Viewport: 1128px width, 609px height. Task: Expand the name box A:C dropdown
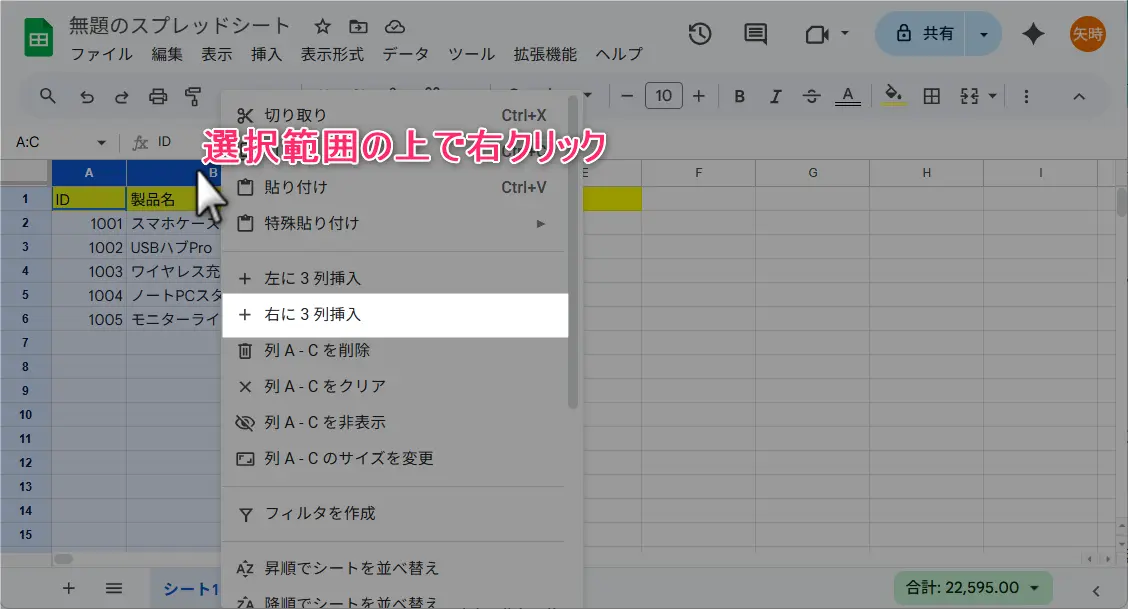pos(101,142)
